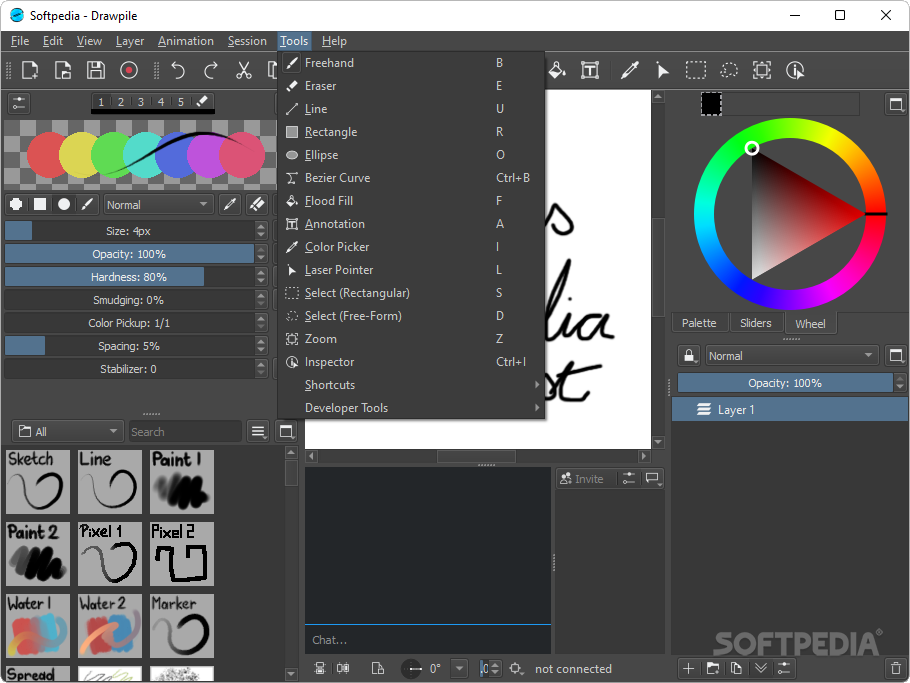
Task: Click the black foreground color swatch
Action: 711,104
